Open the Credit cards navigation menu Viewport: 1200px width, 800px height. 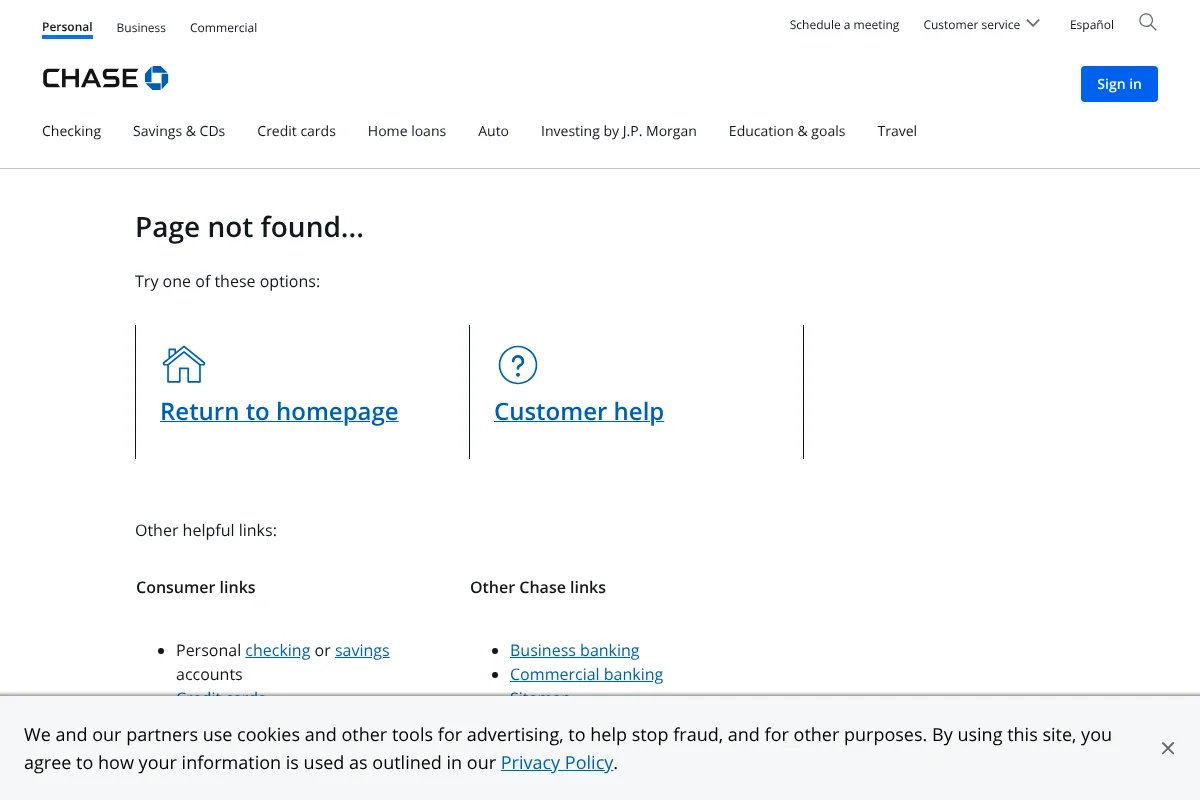[x=296, y=131]
